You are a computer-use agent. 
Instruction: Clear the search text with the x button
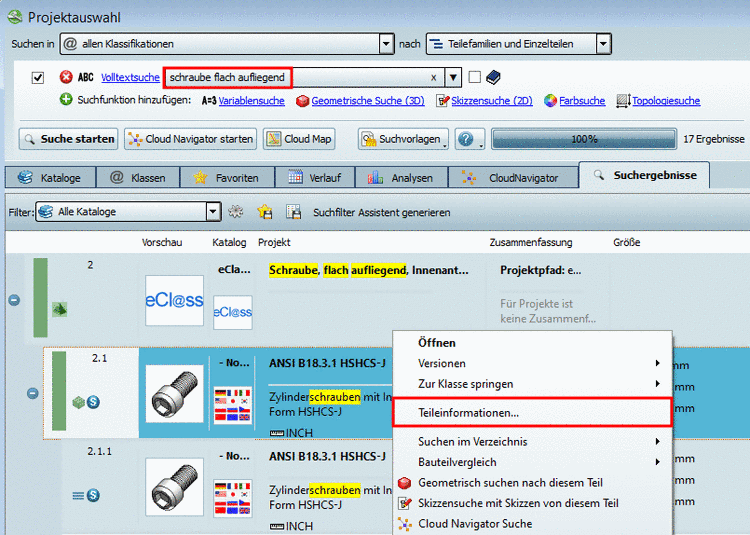(x=433, y=77)
